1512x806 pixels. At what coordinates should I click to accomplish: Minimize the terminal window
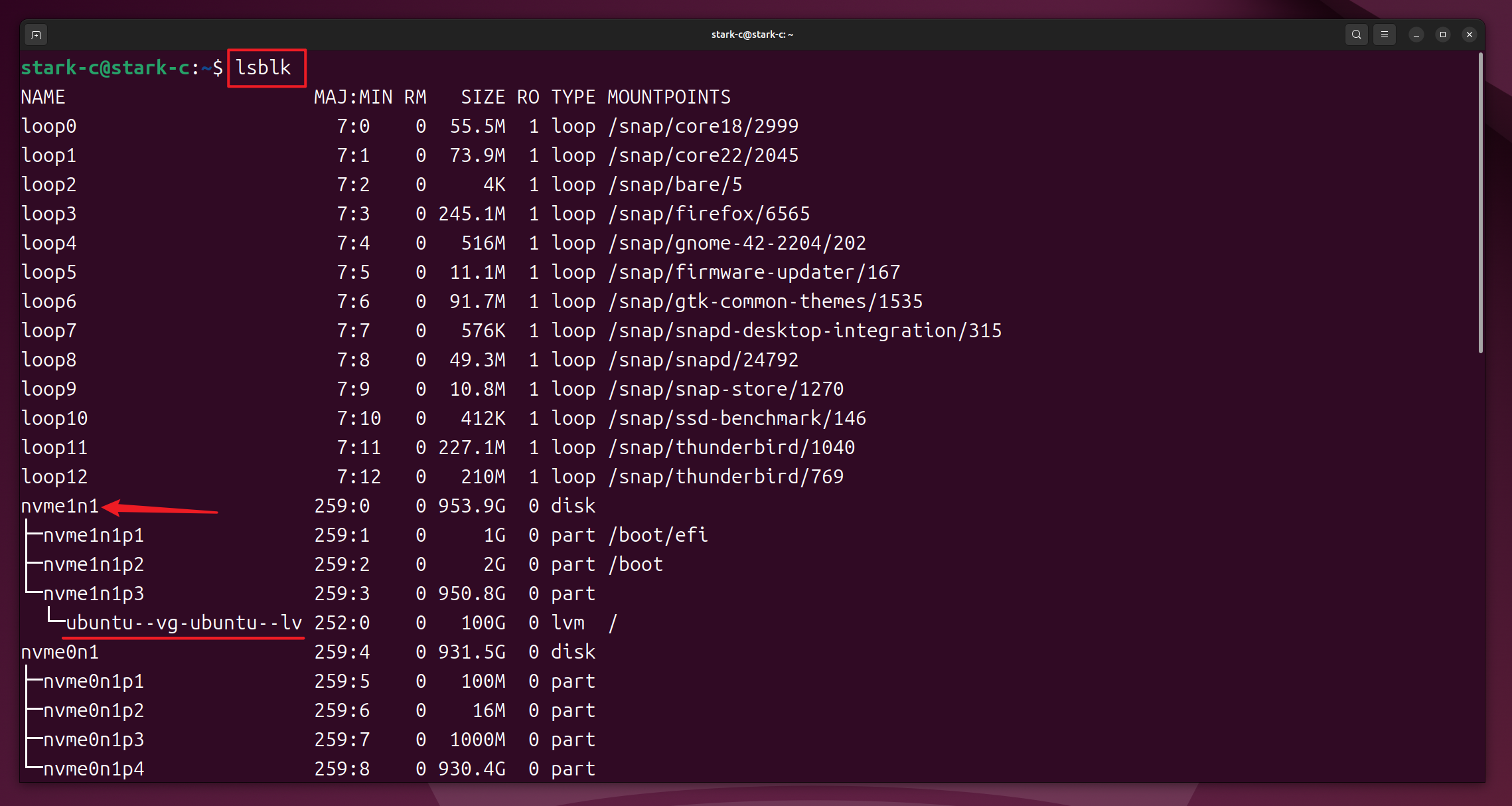1416,35
